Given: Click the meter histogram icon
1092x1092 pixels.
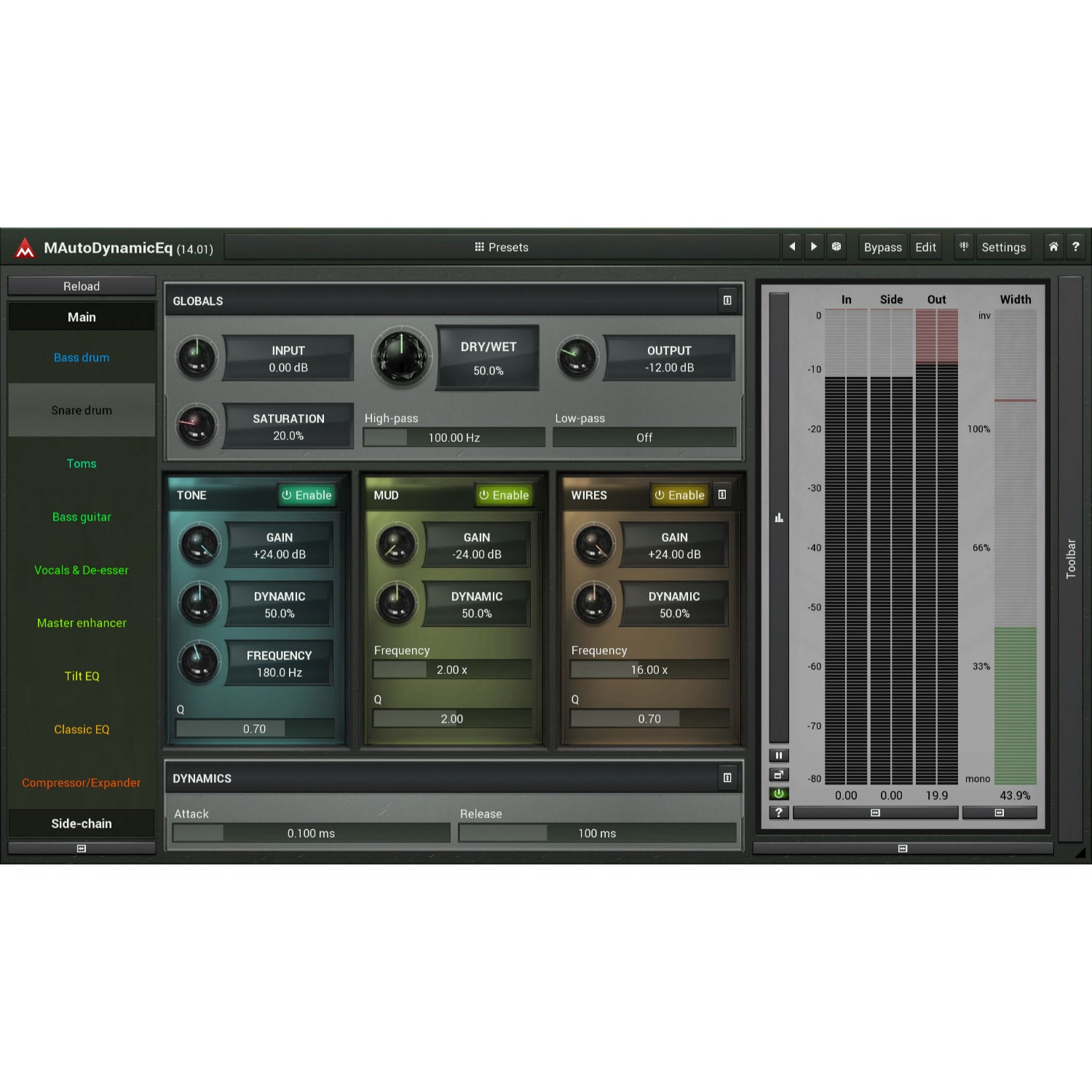Looking at the screenshot, I should click(x=779, y=518).
